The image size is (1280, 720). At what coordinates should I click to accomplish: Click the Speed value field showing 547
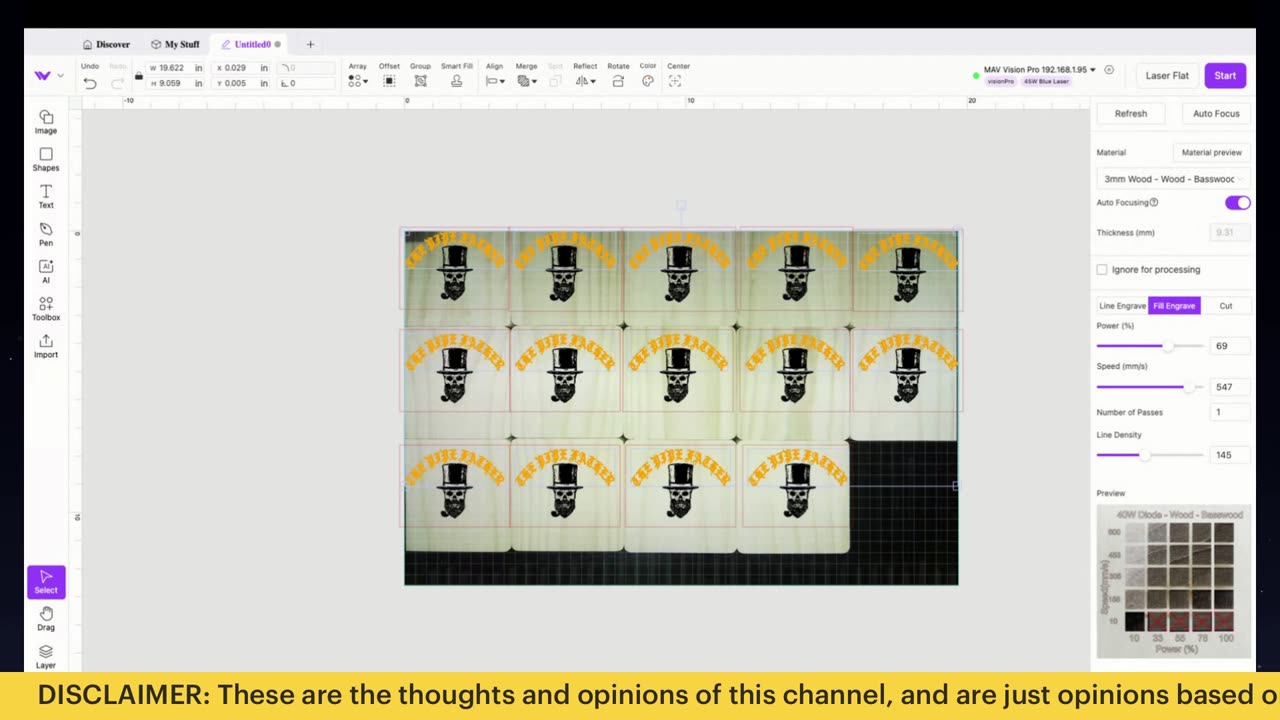pyautogui.click(x=1229, y=387)
